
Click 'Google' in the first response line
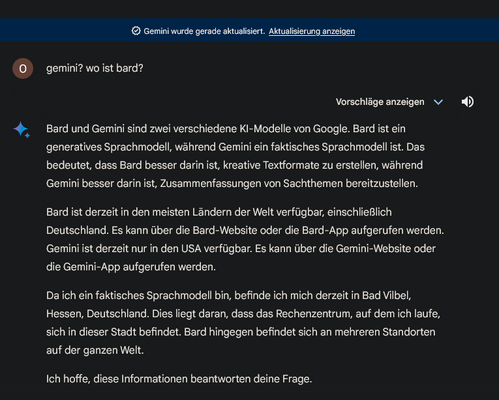331,129
